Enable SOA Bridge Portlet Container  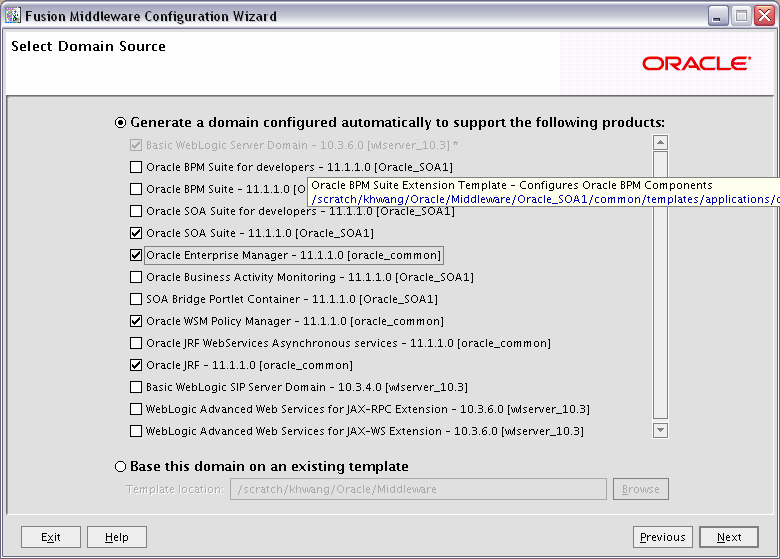(136, 299)
